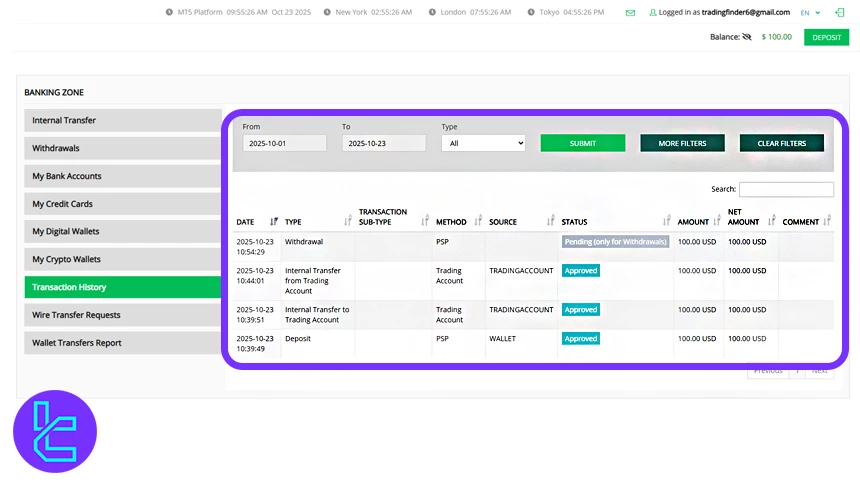Sort by COMMENT column sort icon
Viewport: 860px width, 484px height.
tap(827, 221)
